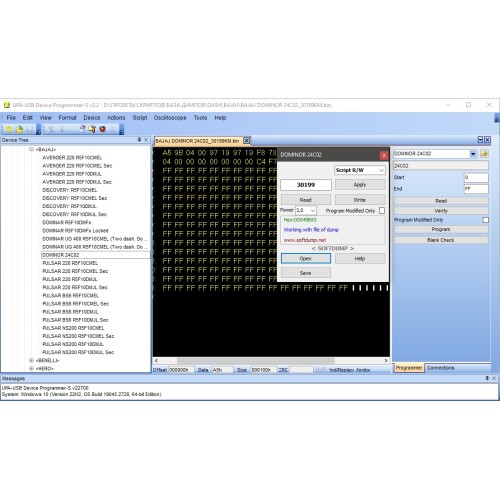Open the Script R/W dropdown
This screenshot has width=500, height=500.
[x=381, y=170]
